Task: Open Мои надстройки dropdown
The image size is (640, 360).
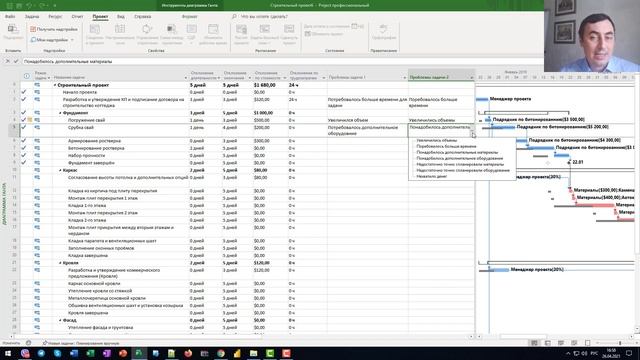Action: (52, 40)
